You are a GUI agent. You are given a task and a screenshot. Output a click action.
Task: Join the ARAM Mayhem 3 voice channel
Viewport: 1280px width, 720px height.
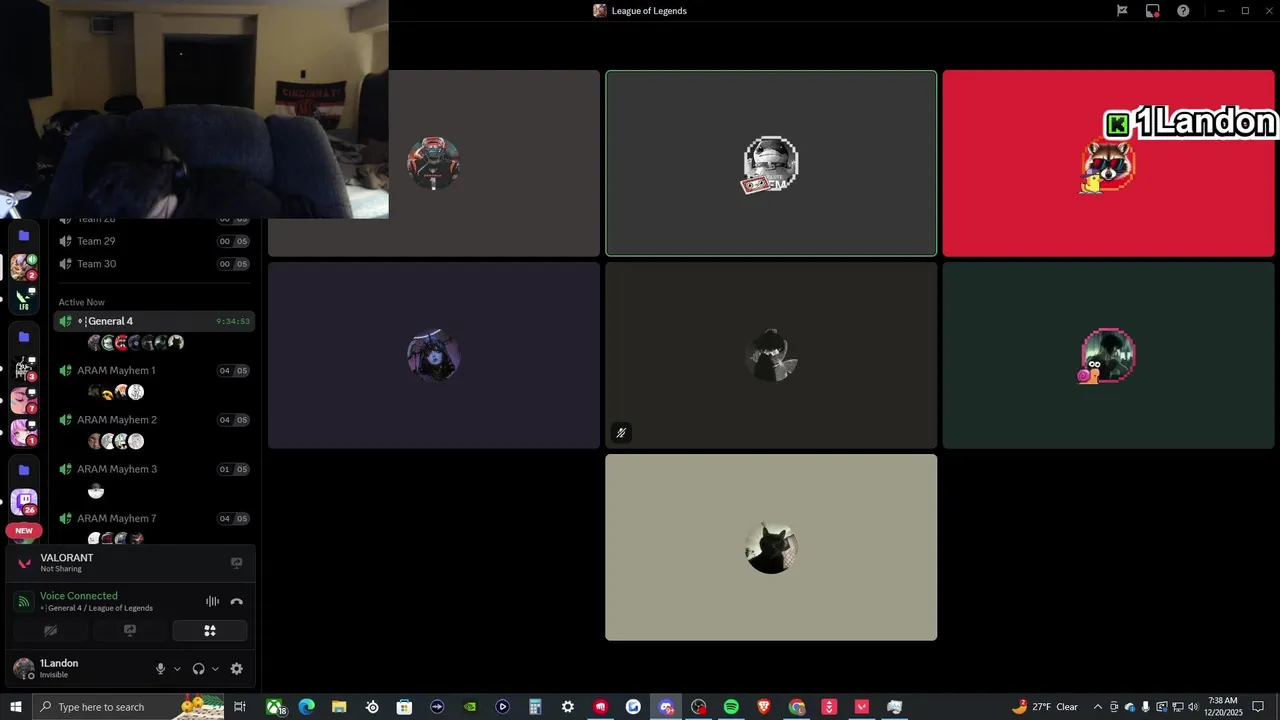(154, 469)
